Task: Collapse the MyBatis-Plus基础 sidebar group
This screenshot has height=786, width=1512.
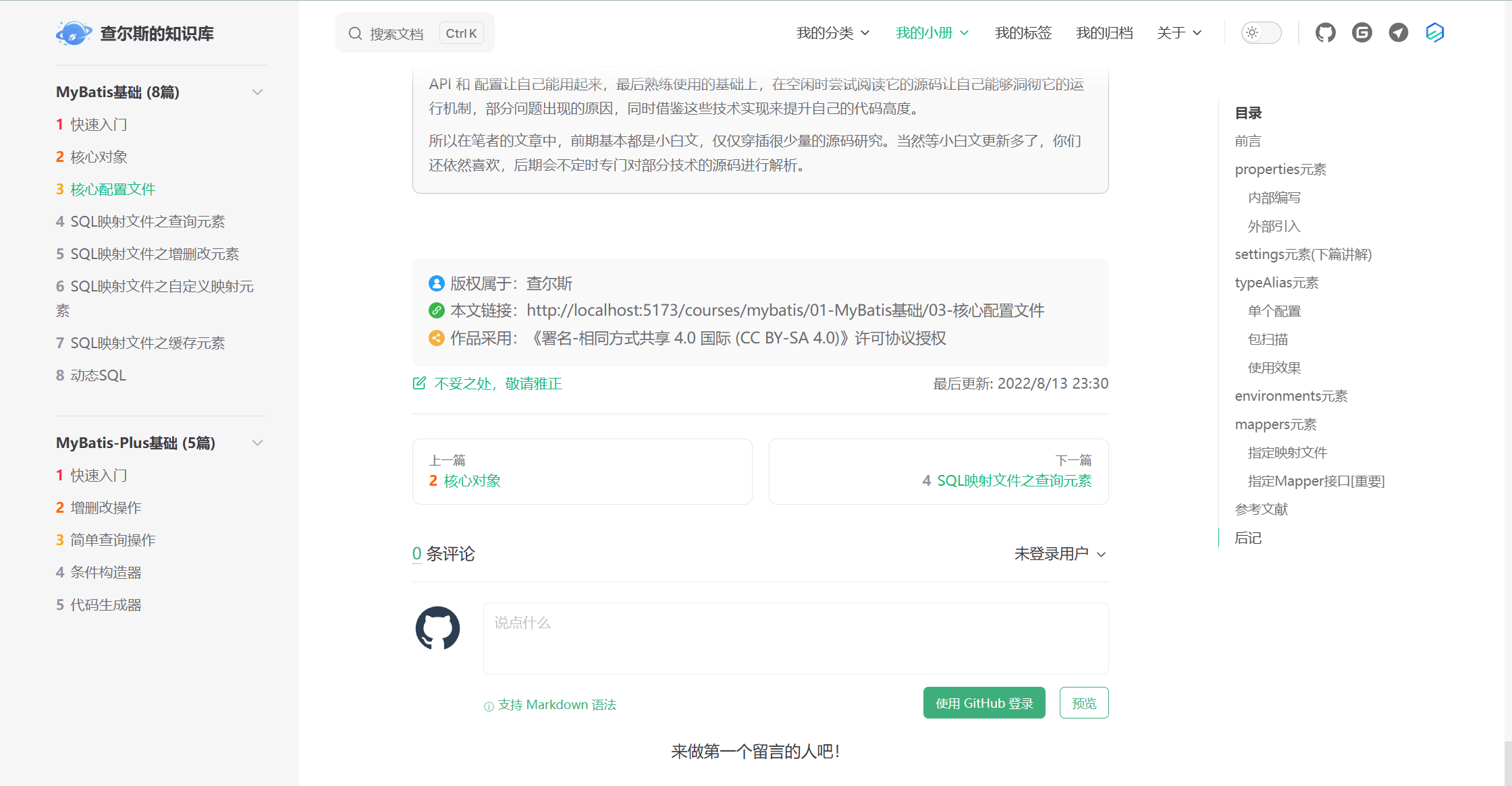Action: (x=257, y=443)
